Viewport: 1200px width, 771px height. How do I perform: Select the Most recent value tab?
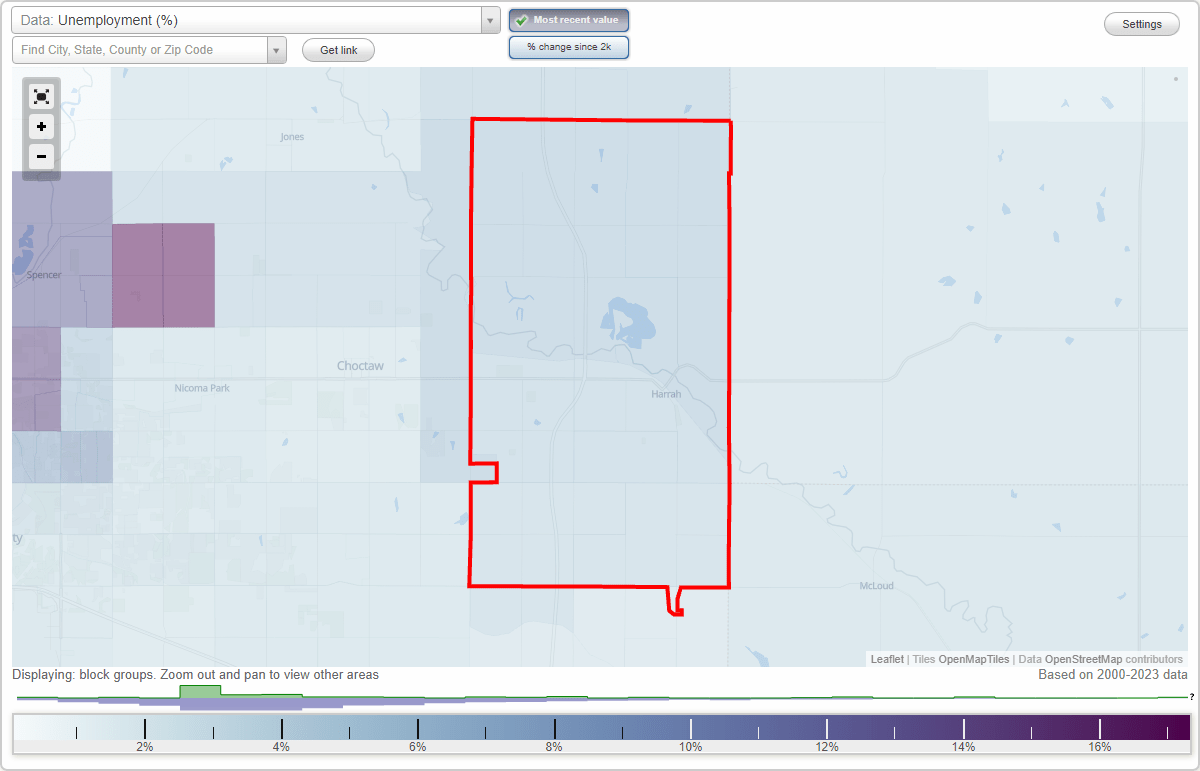(x=568, y=19)
